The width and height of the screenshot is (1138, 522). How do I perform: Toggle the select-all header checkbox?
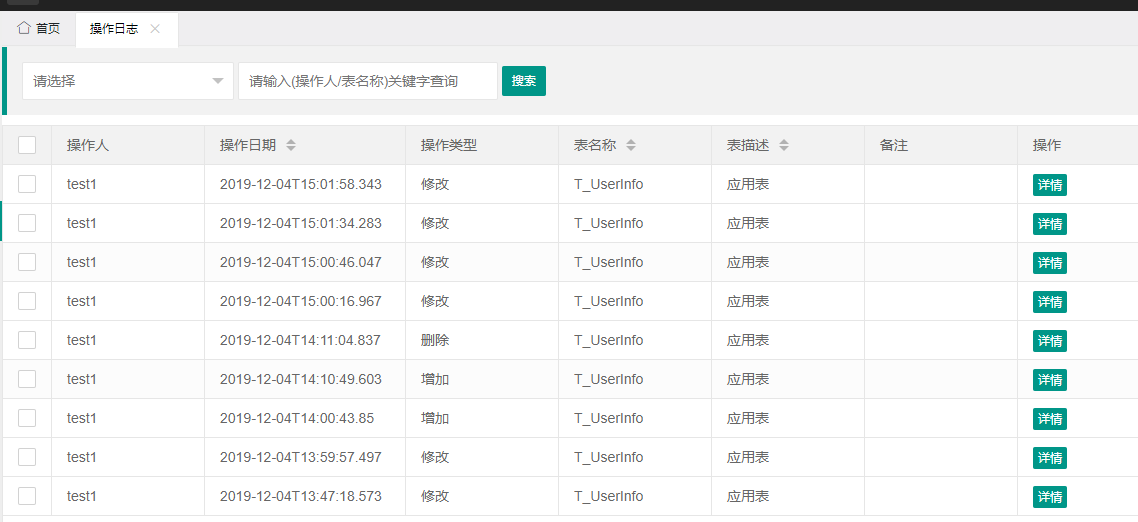27,145
